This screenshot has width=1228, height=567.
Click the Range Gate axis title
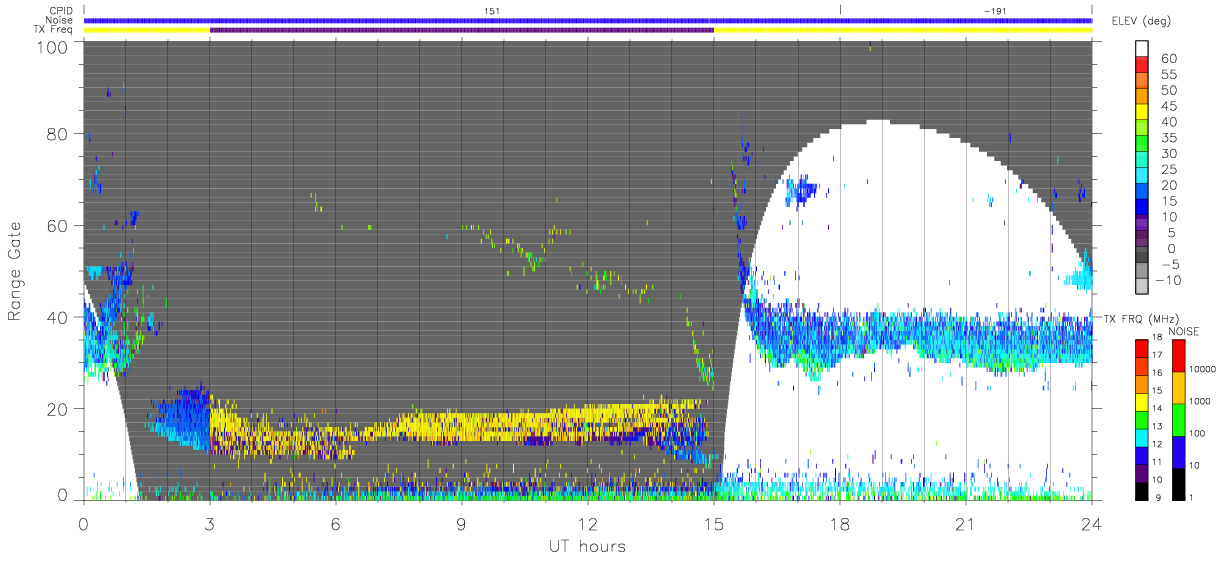15,272
